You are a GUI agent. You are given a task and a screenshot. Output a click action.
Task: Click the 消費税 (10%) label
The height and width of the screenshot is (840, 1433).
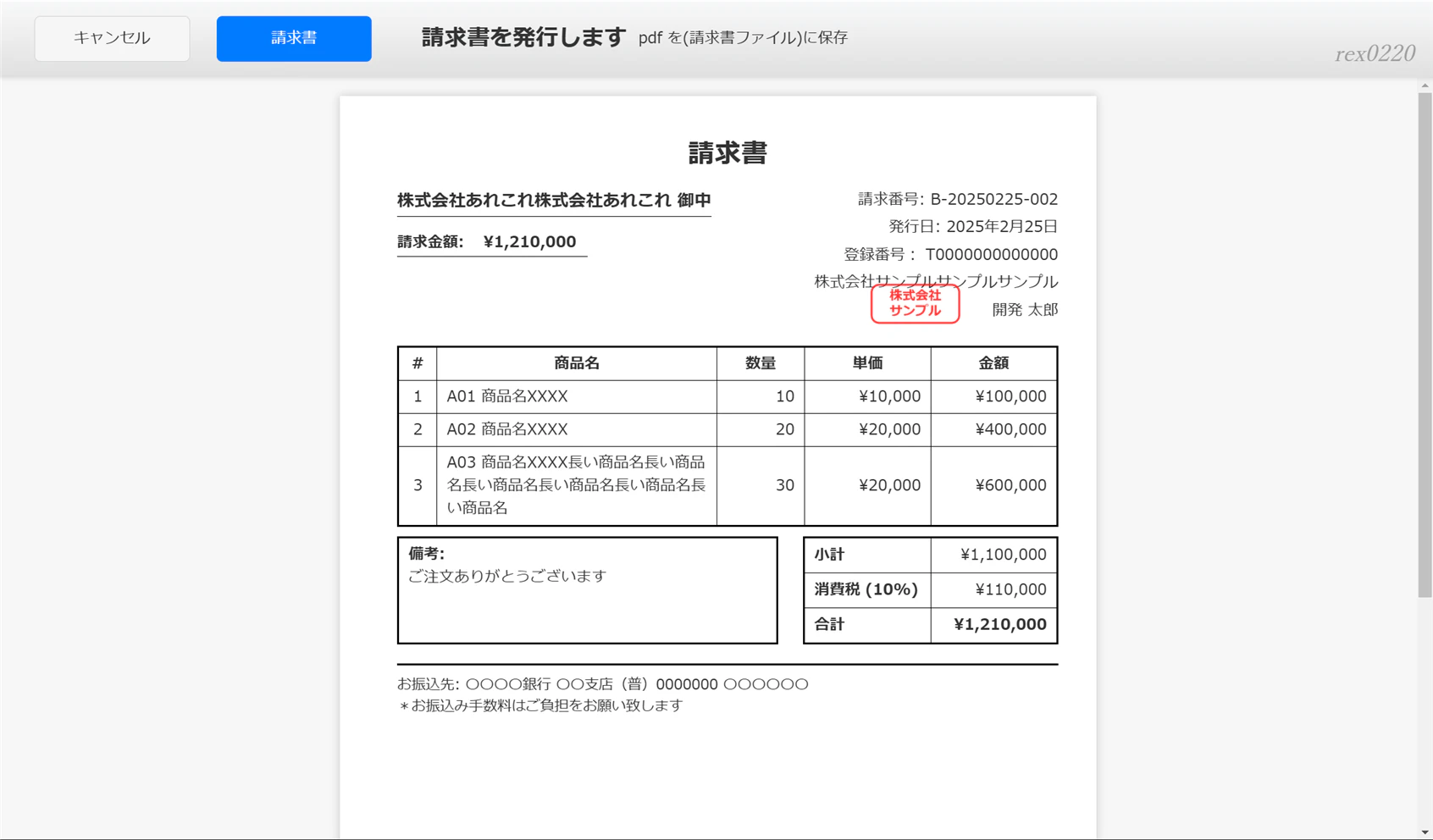click(x=866, y=589)
